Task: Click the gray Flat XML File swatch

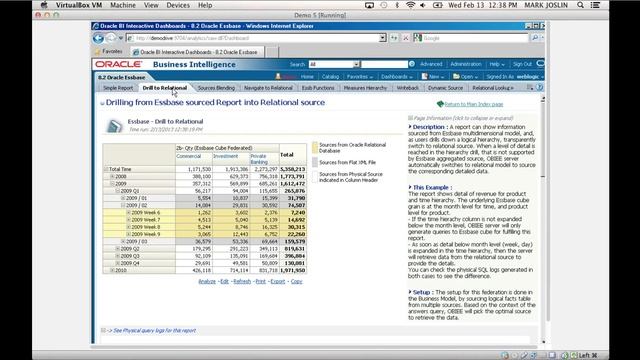Action: tap(315, 162)
